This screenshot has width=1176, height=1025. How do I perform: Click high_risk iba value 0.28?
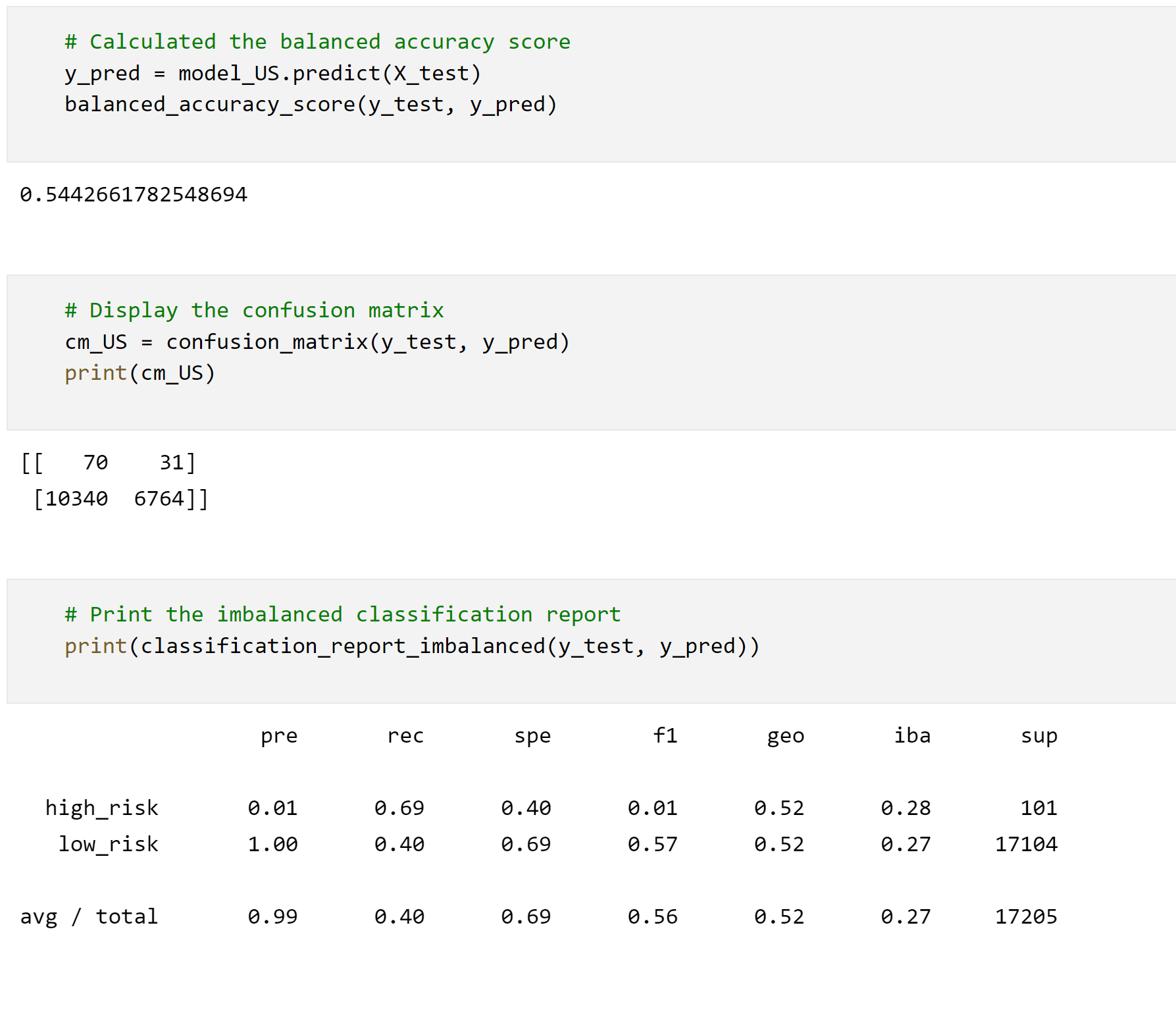point(906,808)
